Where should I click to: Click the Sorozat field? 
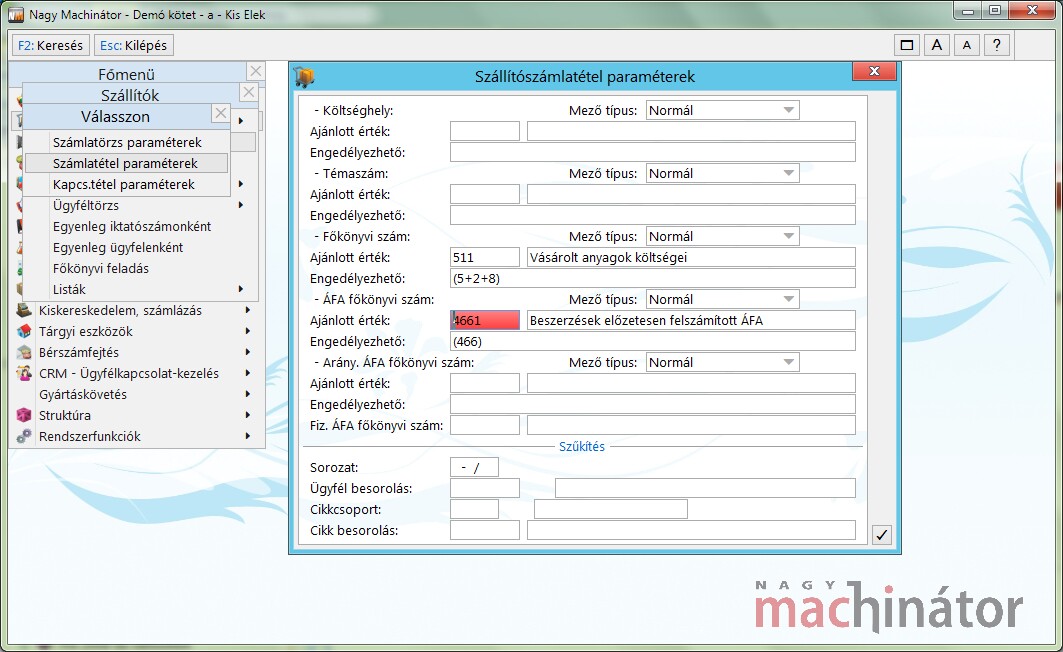click(475, 468)
